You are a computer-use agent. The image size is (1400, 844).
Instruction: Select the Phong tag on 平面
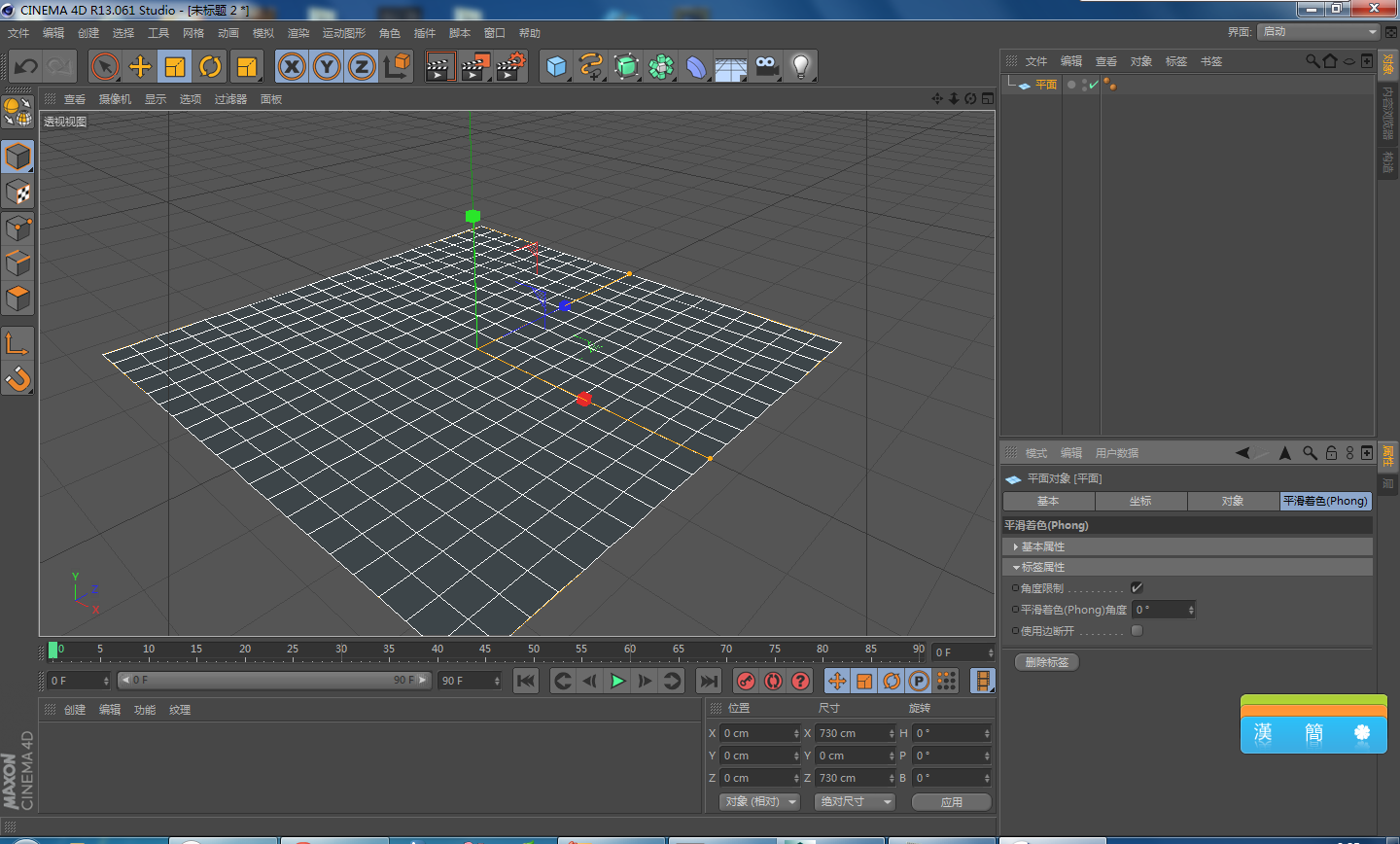click(1109, 85)
